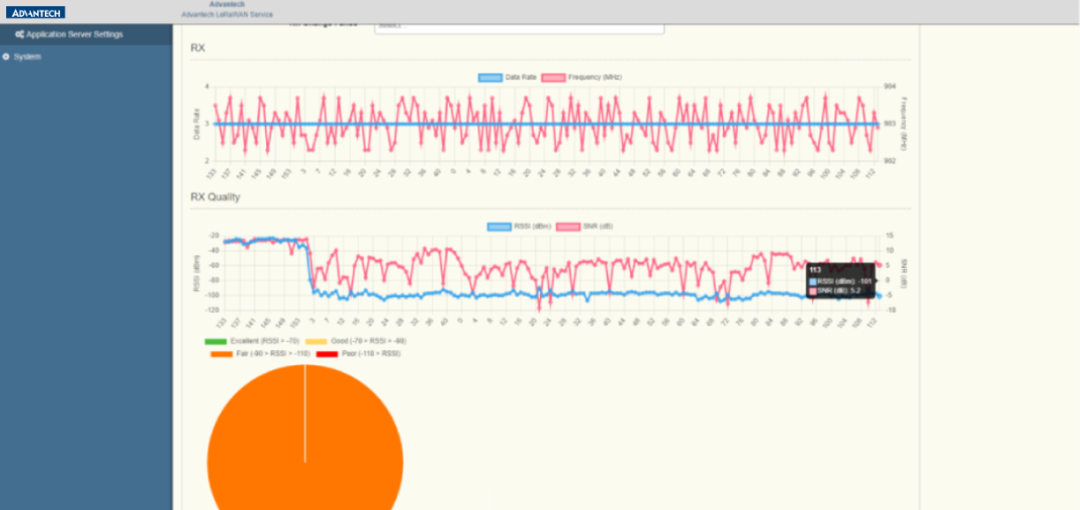Viewport: 1080px width, 510px height.
Task: Open the partially hidden Select dropdown field
Action: coord(519,28)
